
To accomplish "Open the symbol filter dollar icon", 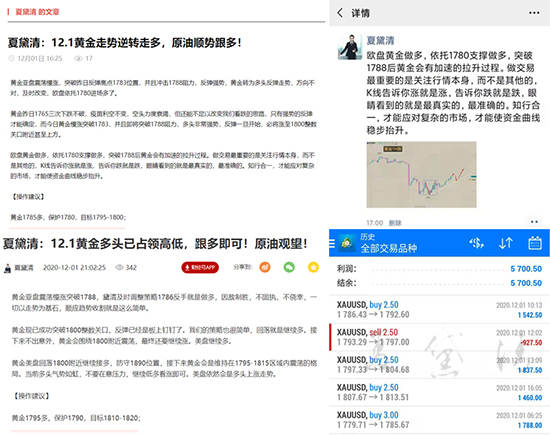I will (x=476, y=243).
